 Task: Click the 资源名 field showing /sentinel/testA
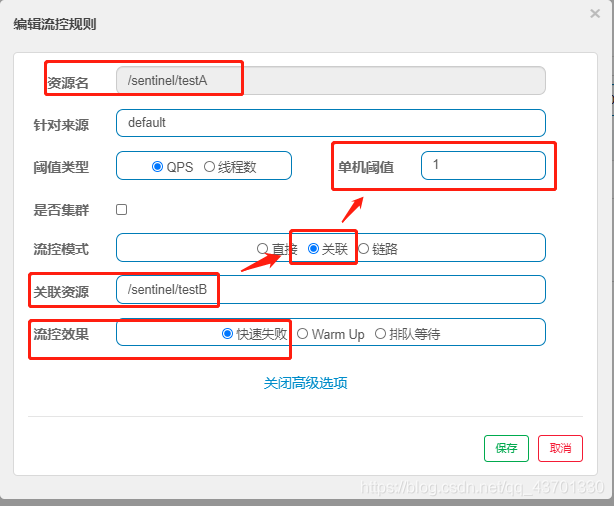[330, 81]
